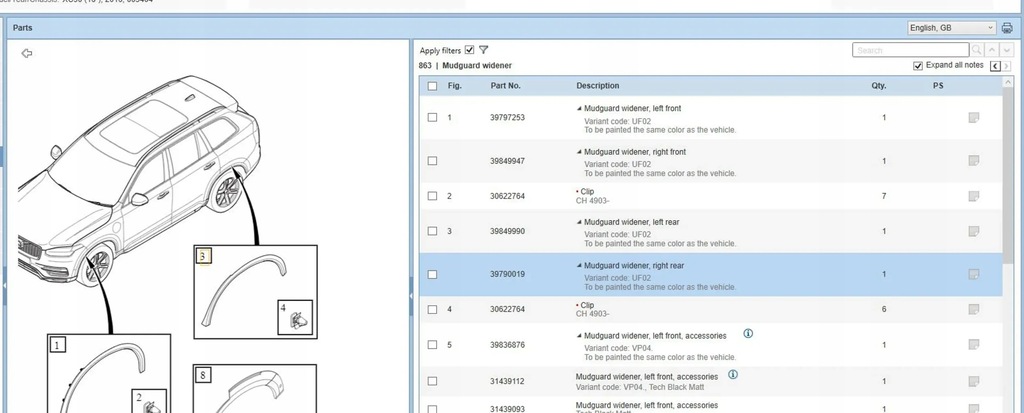Click into the Search field
The height and width of the screenshot is (413, 1024).
pos(910,50)
